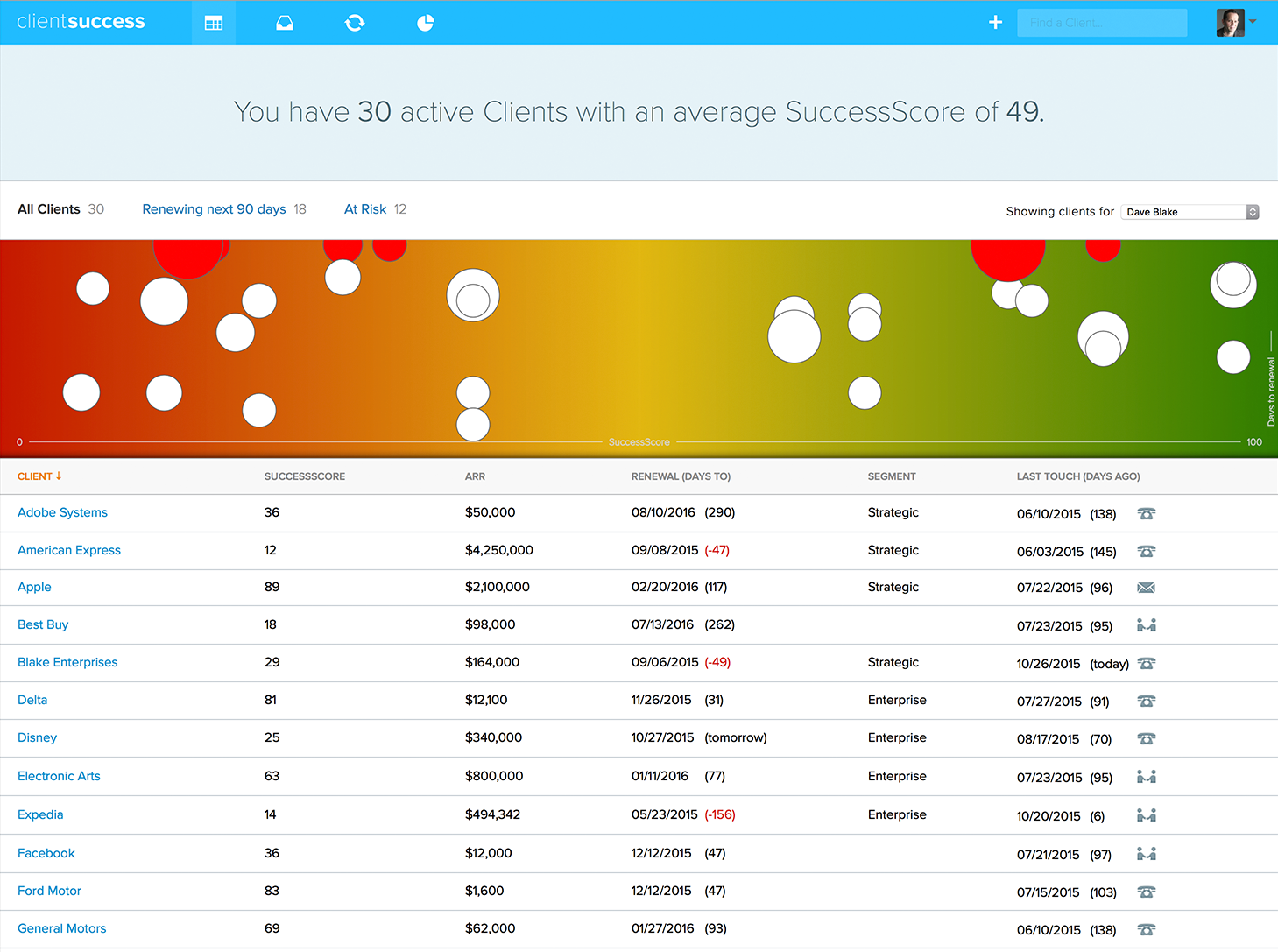Open the Apple client link
The width and height of the screenshot is (1278, 952).
point(34,587)
